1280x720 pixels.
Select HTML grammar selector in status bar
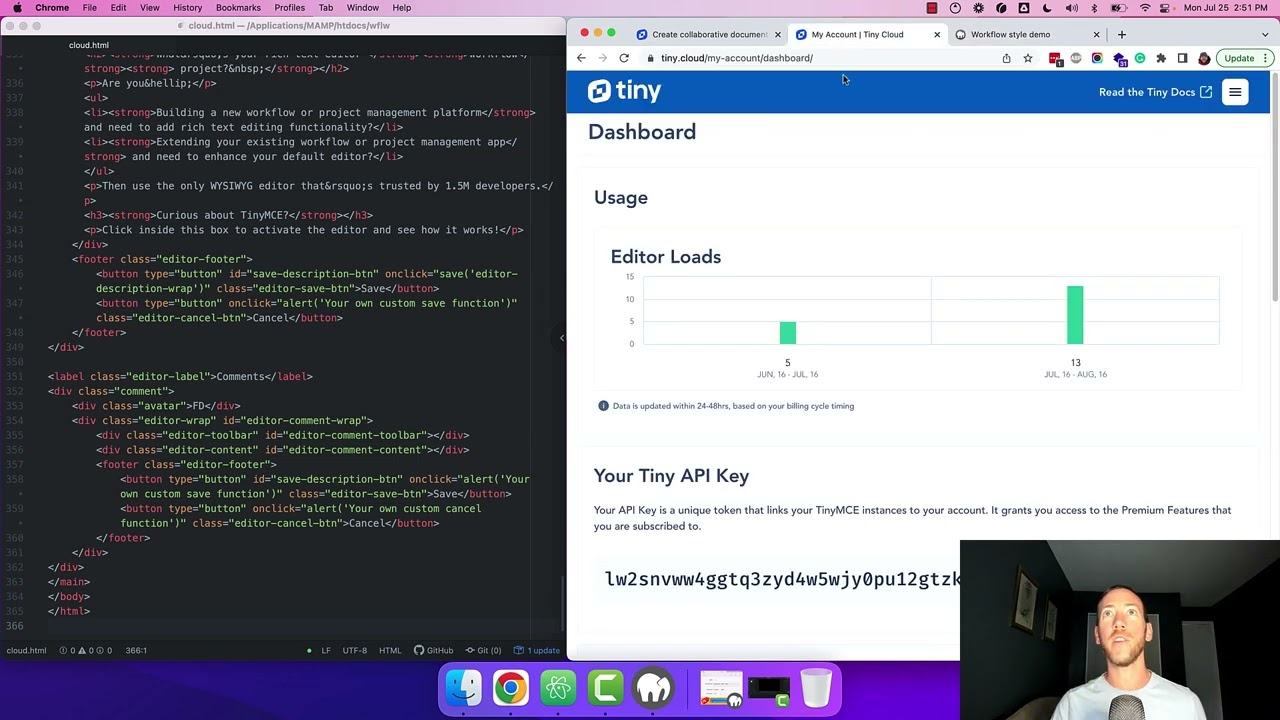point(390,650)
